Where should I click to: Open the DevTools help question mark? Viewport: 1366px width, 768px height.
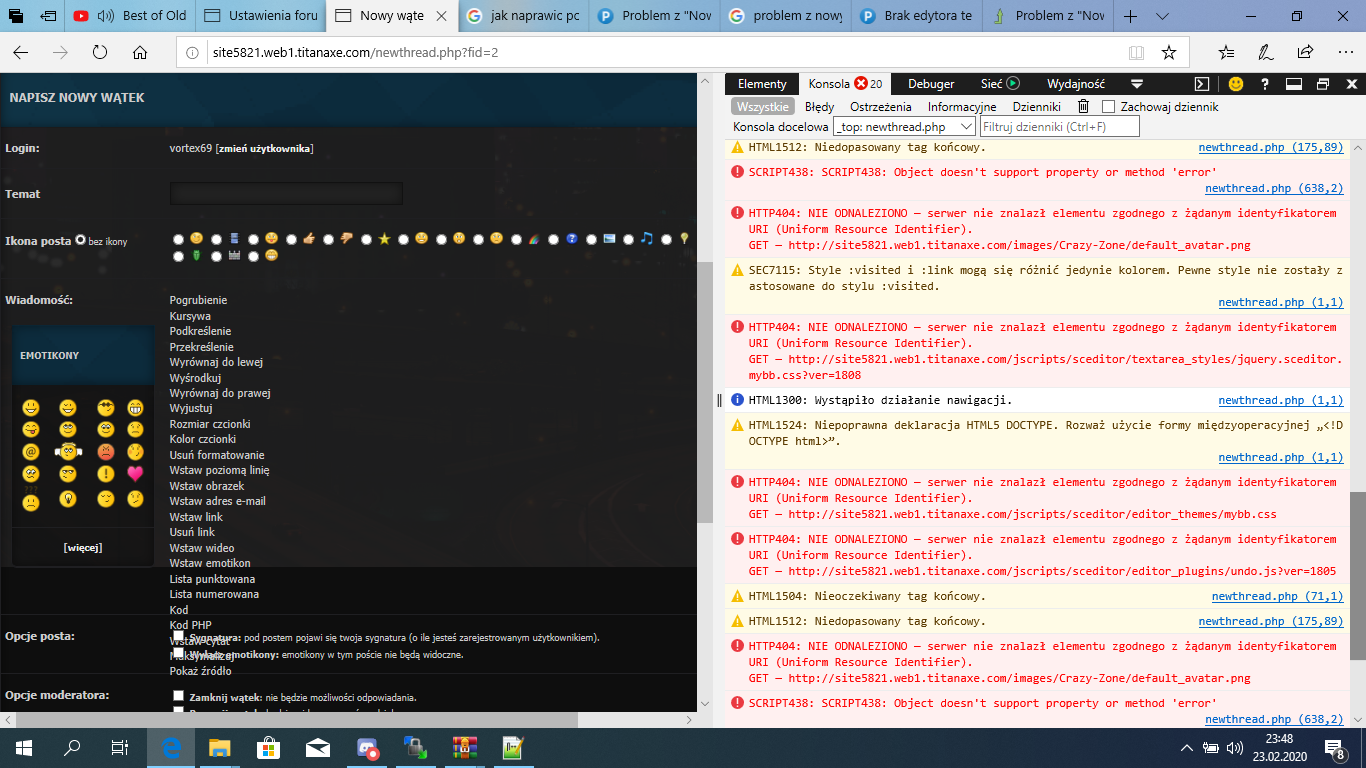point(1265,84)
